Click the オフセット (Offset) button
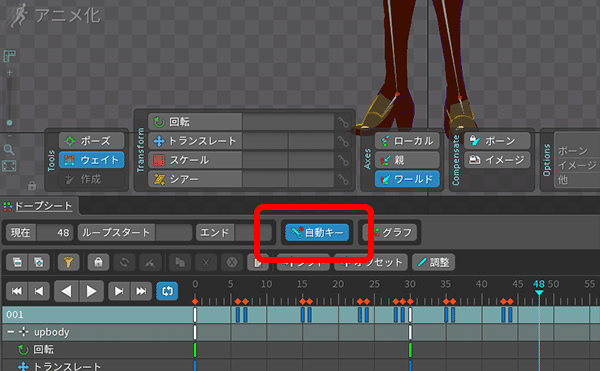This screenshot has width=600, height=371. click(x=371, y=262)
